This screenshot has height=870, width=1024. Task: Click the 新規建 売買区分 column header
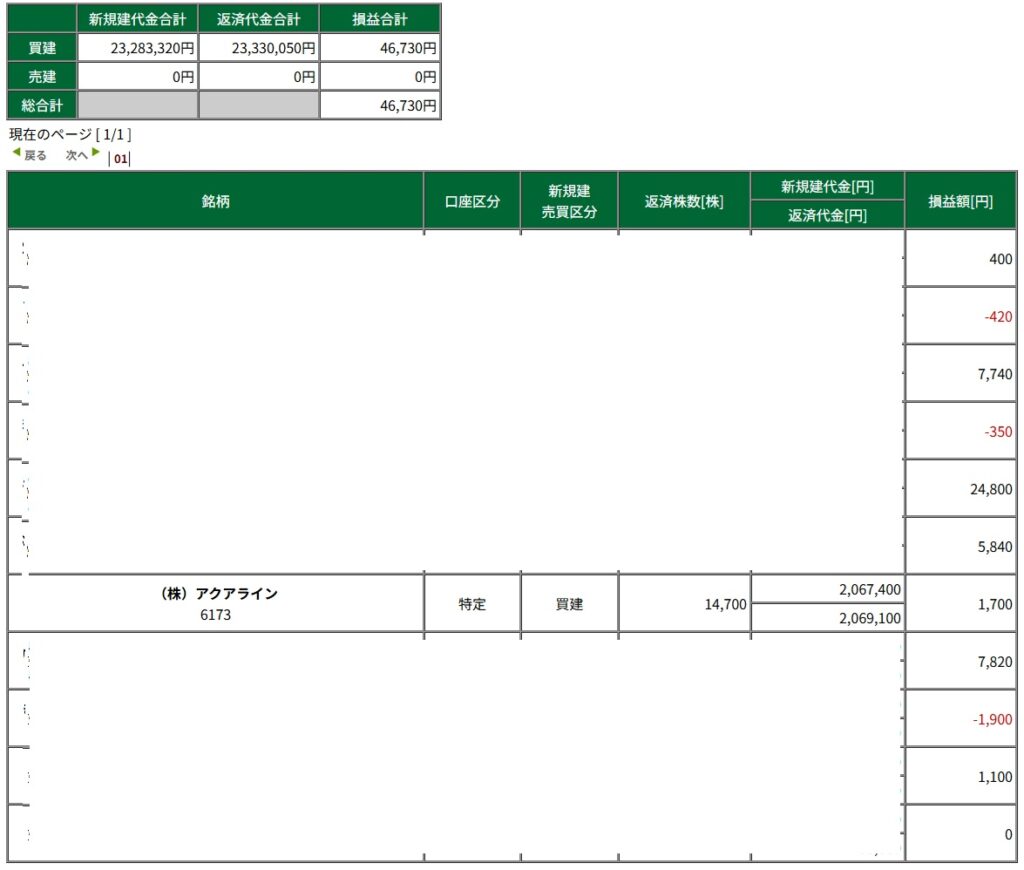coord(569,201)
